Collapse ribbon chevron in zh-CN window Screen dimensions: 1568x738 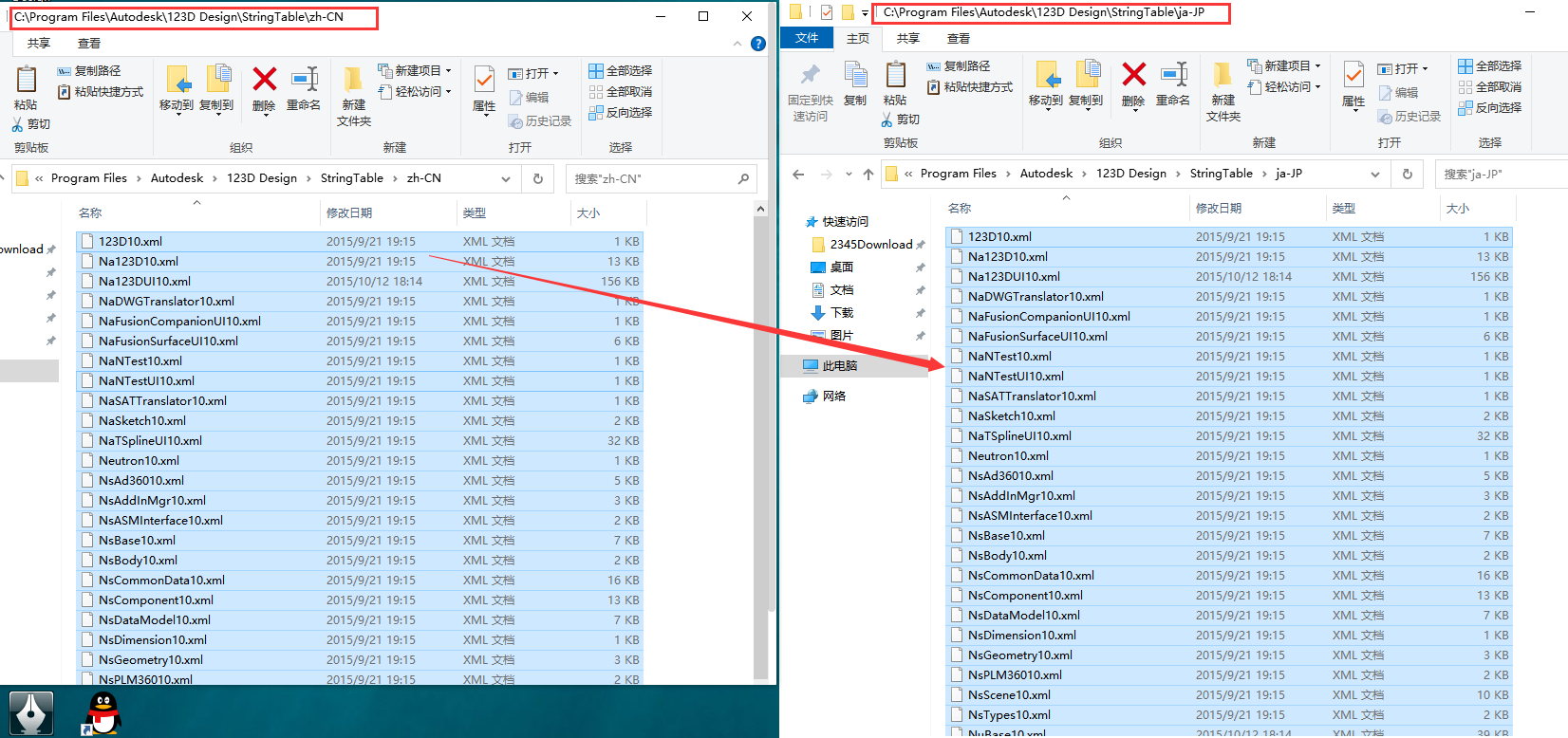coord(737,44)
